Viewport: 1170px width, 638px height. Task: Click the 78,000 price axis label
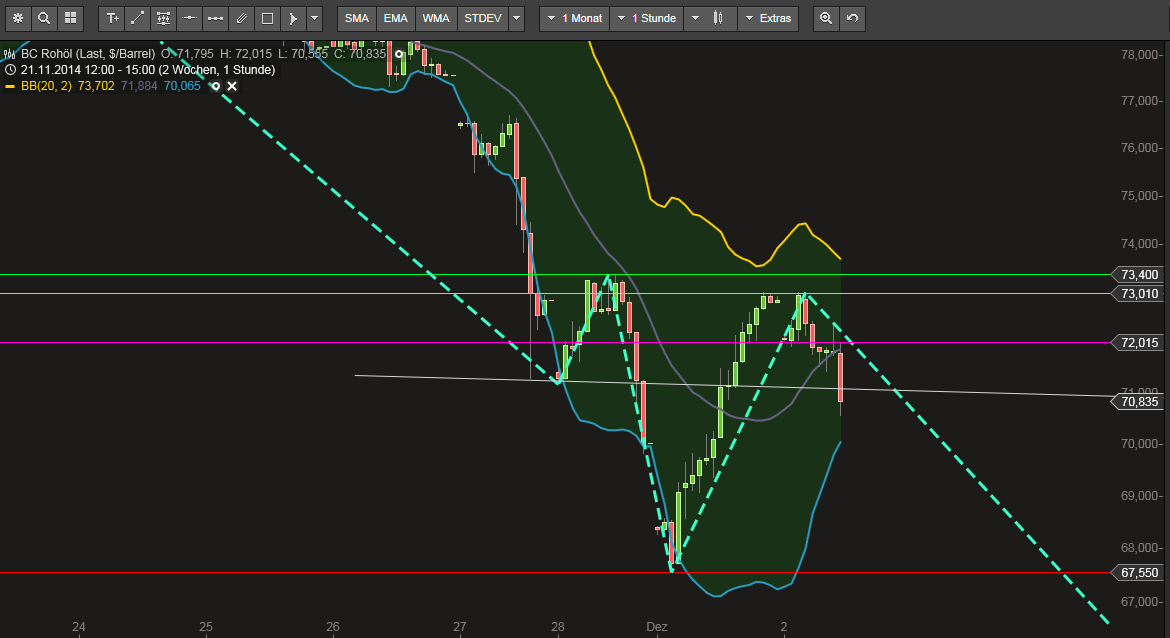pyautogui.click(x=1139, y=54)
